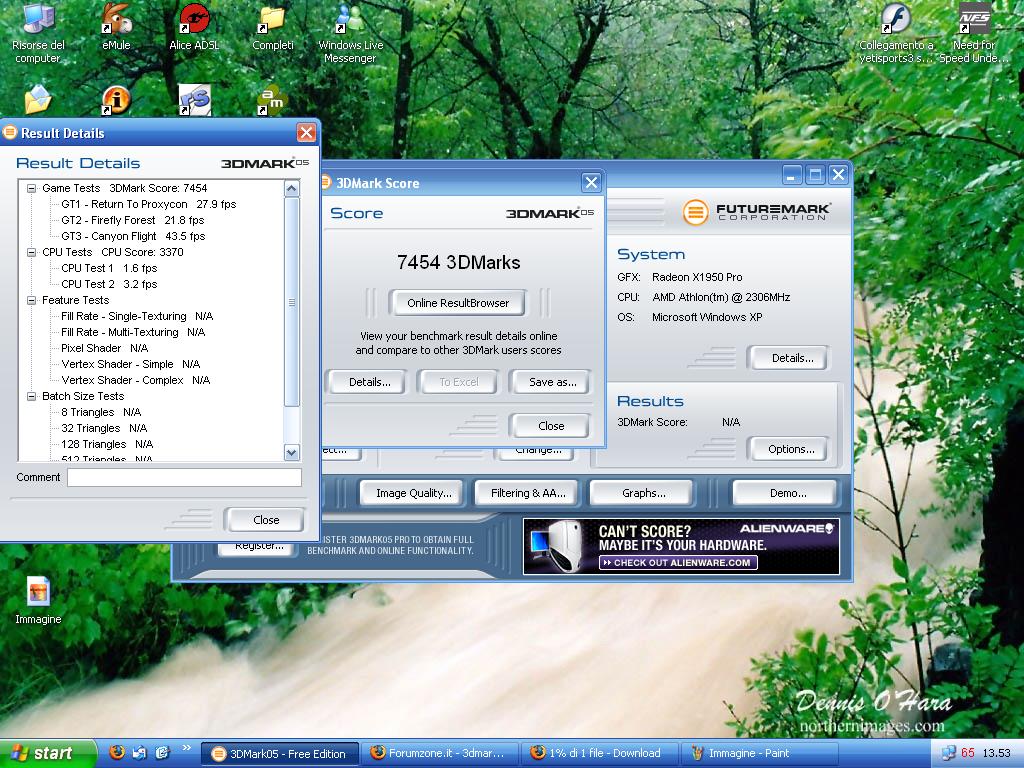Launch Windows Live Messenger from the desktop
Image resolution: width=1024 pixels, height=768 pixels.
350,33
